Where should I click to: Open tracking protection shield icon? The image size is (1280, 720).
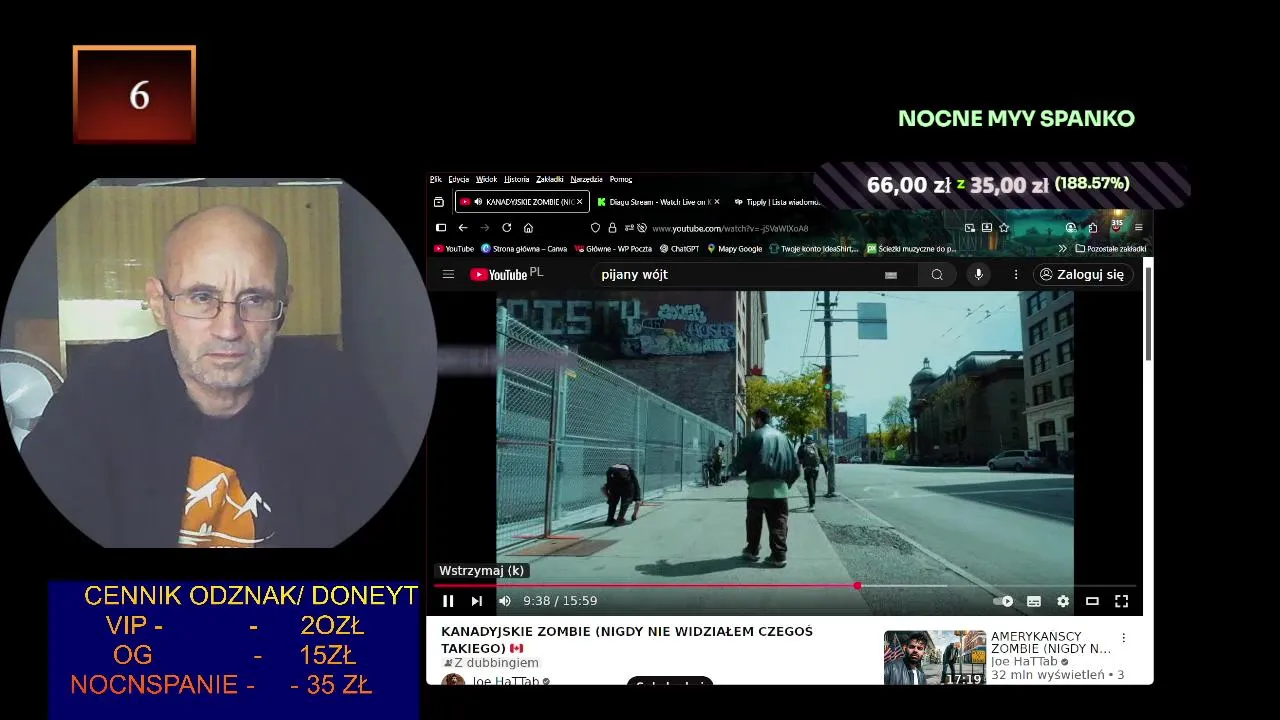coord(596,228)
